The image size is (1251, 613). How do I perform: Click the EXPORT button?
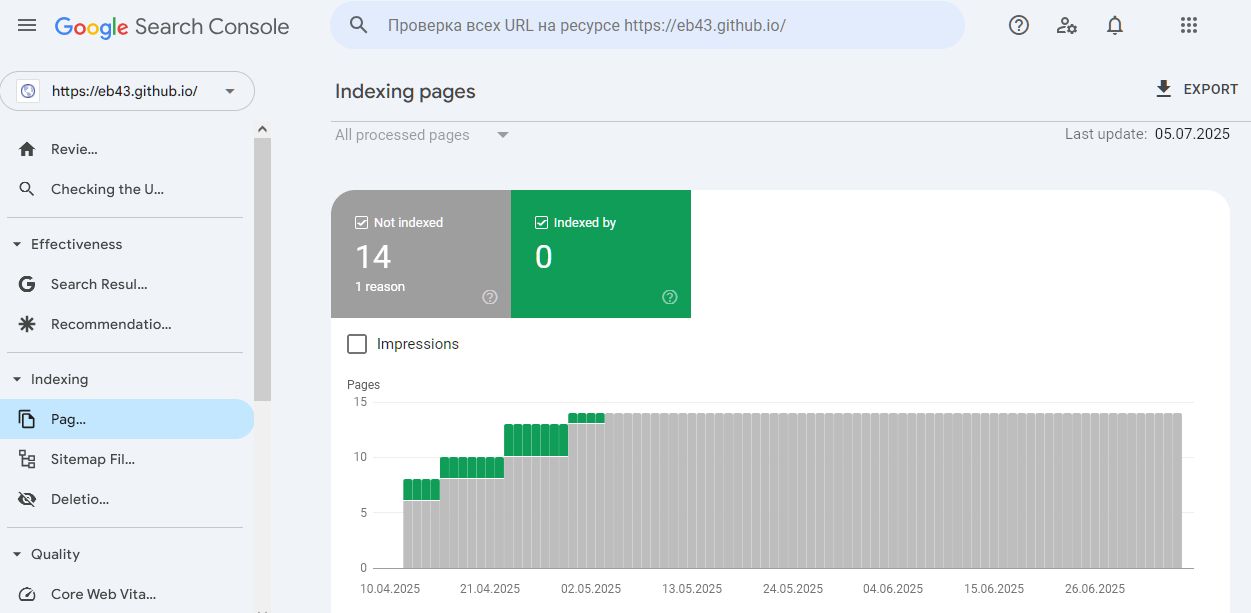click(1196, 89)
